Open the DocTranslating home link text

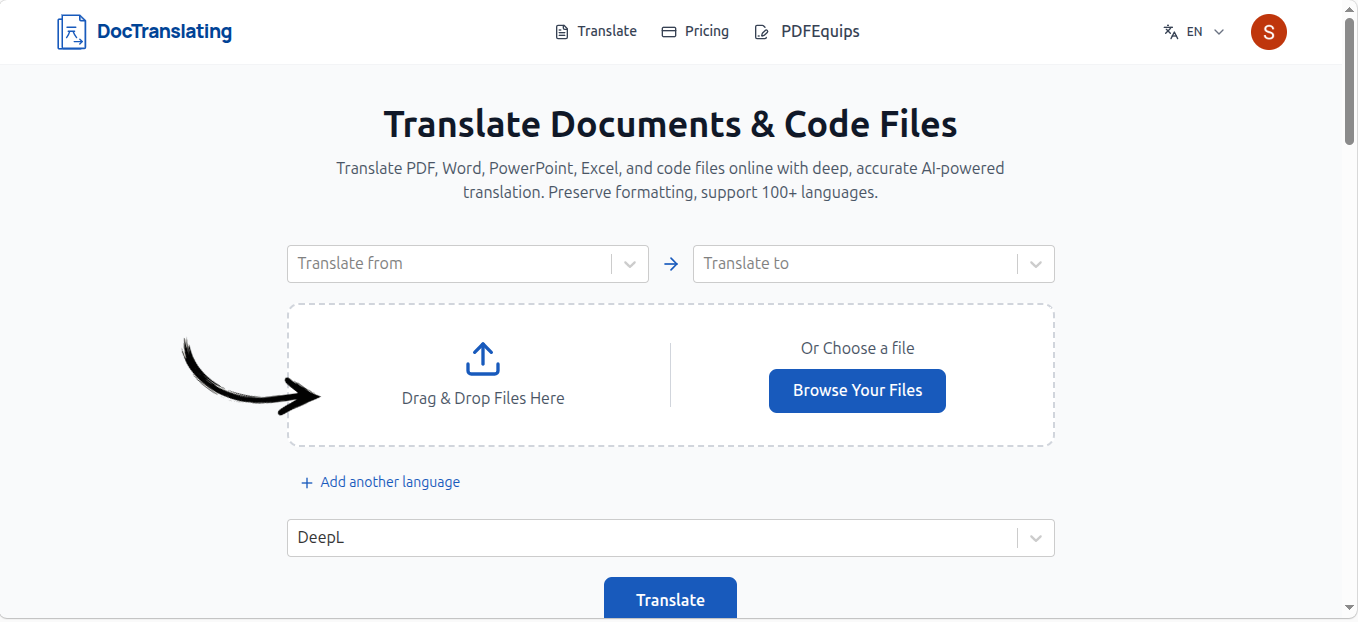point(164,32)
